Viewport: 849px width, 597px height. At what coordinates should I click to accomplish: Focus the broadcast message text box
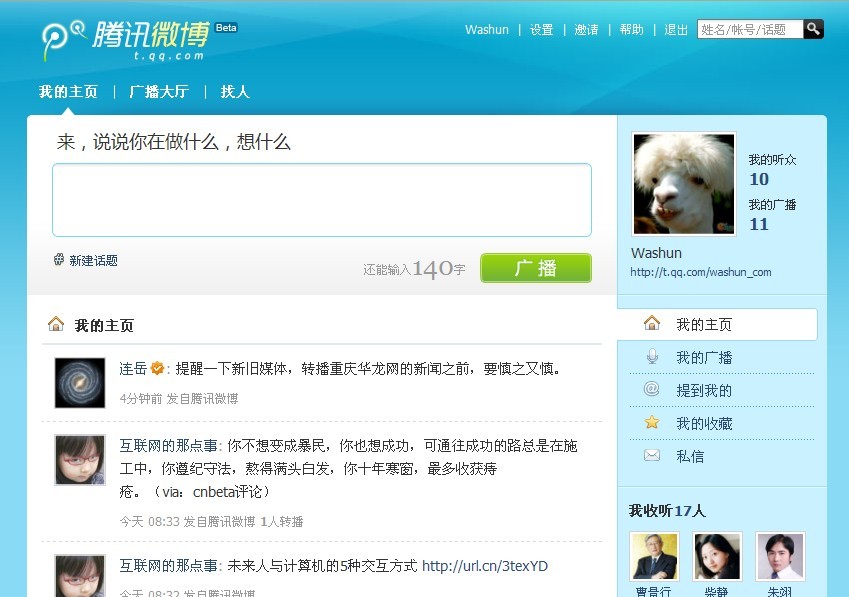[x=322, y=200]
